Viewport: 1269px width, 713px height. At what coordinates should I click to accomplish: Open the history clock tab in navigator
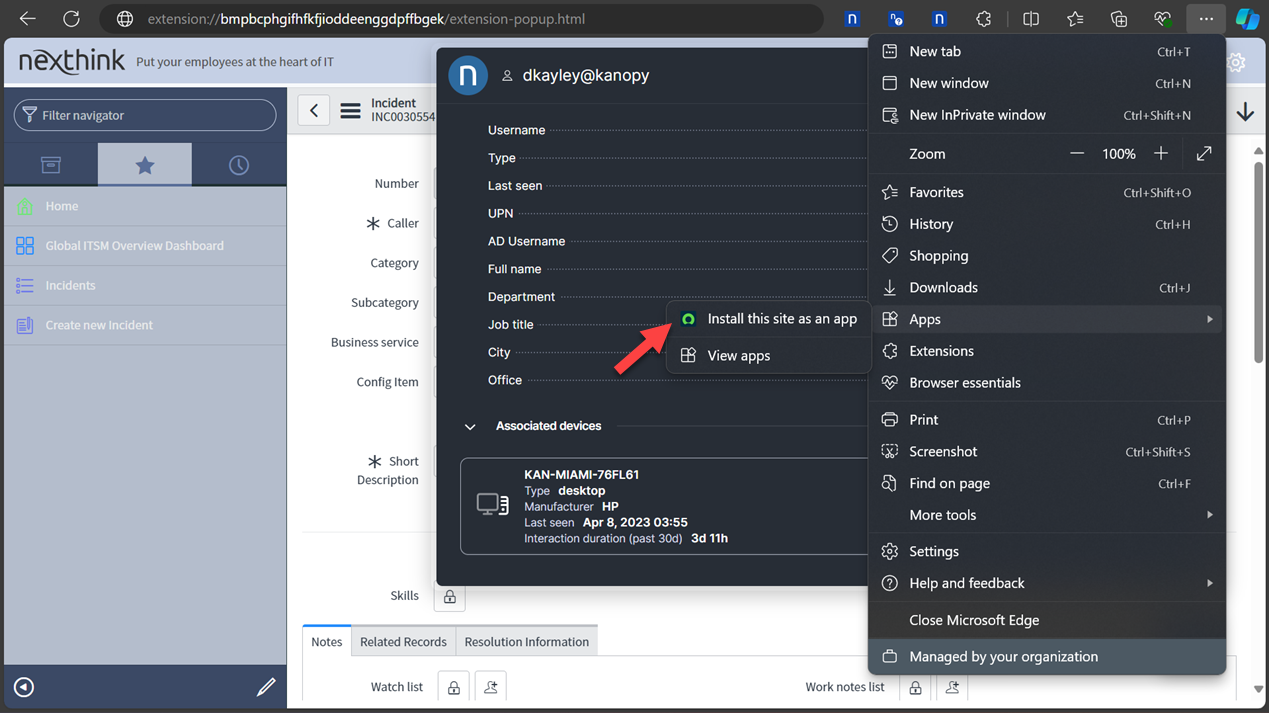point(238,165)
